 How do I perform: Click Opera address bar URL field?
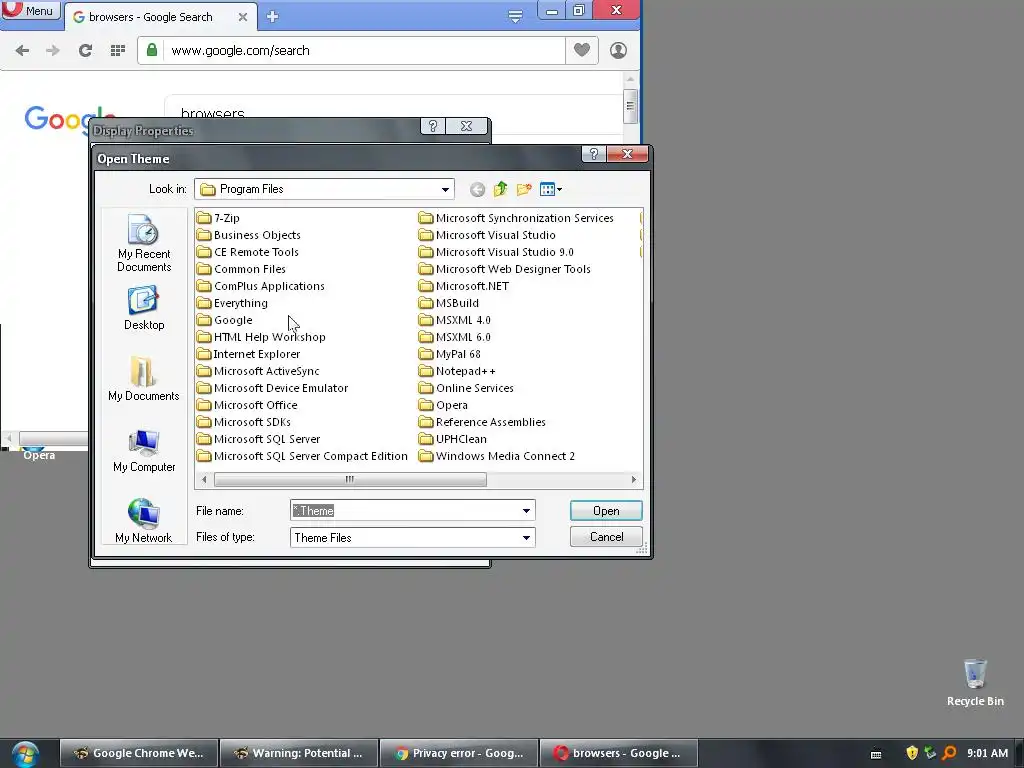pyautogui.click(x=363, y=50)
